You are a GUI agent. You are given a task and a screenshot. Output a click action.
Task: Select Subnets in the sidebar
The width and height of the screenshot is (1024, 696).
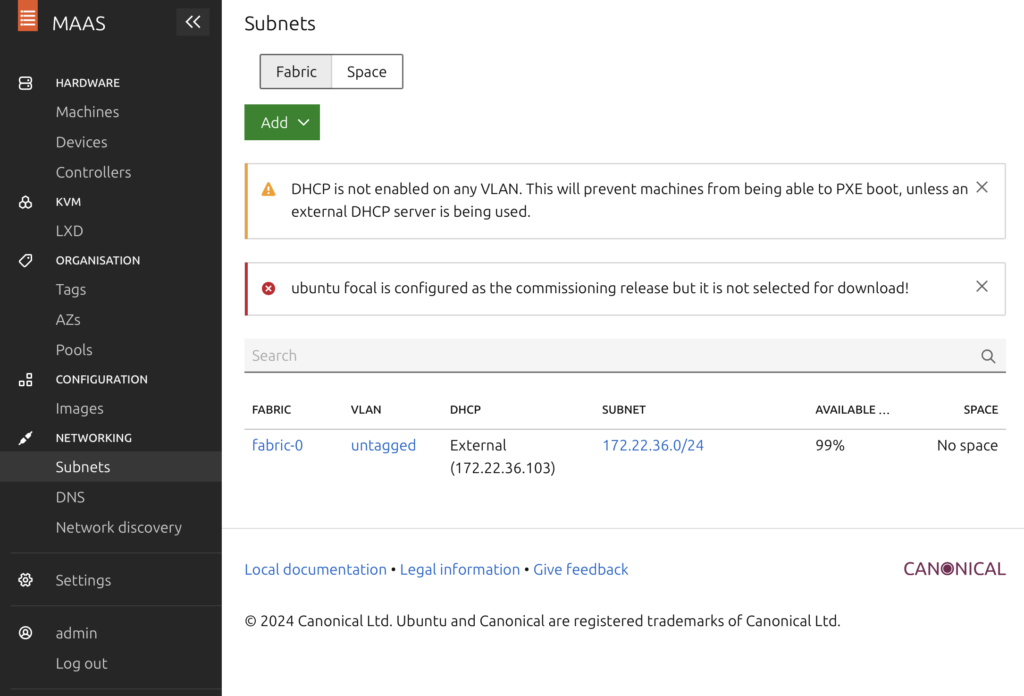pyautogui.click(x=111, y=467)
